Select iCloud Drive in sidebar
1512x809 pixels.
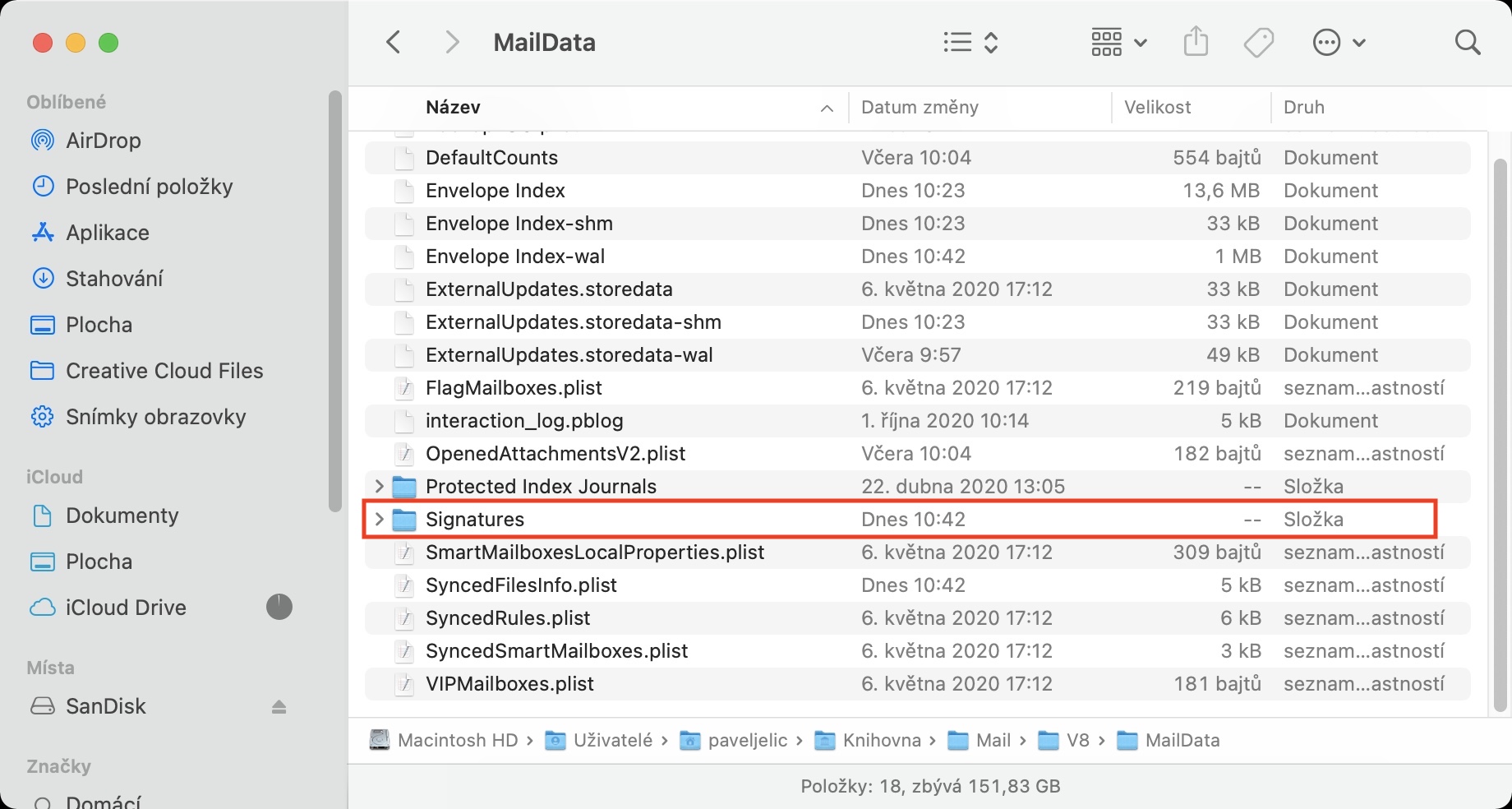click(x=126, y=608)
